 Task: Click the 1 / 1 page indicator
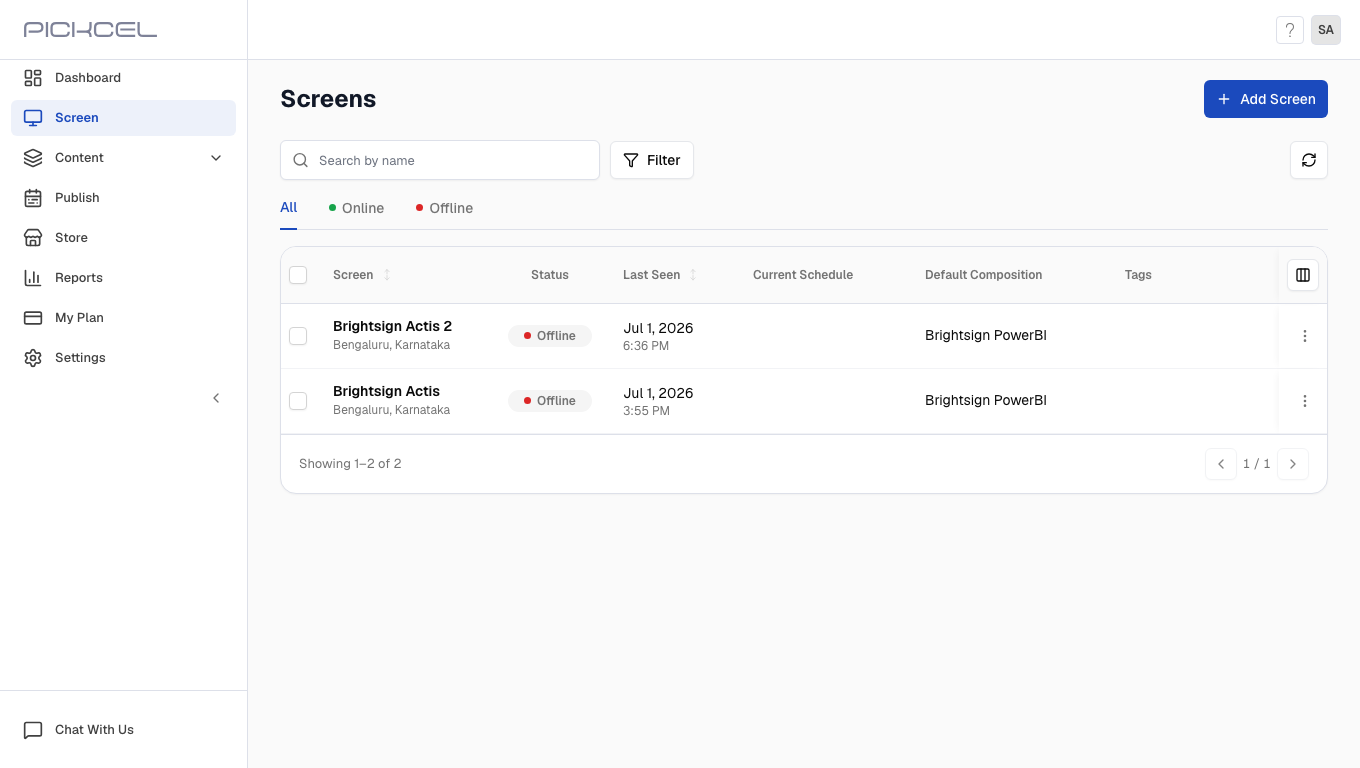(x=1257, y=464)
